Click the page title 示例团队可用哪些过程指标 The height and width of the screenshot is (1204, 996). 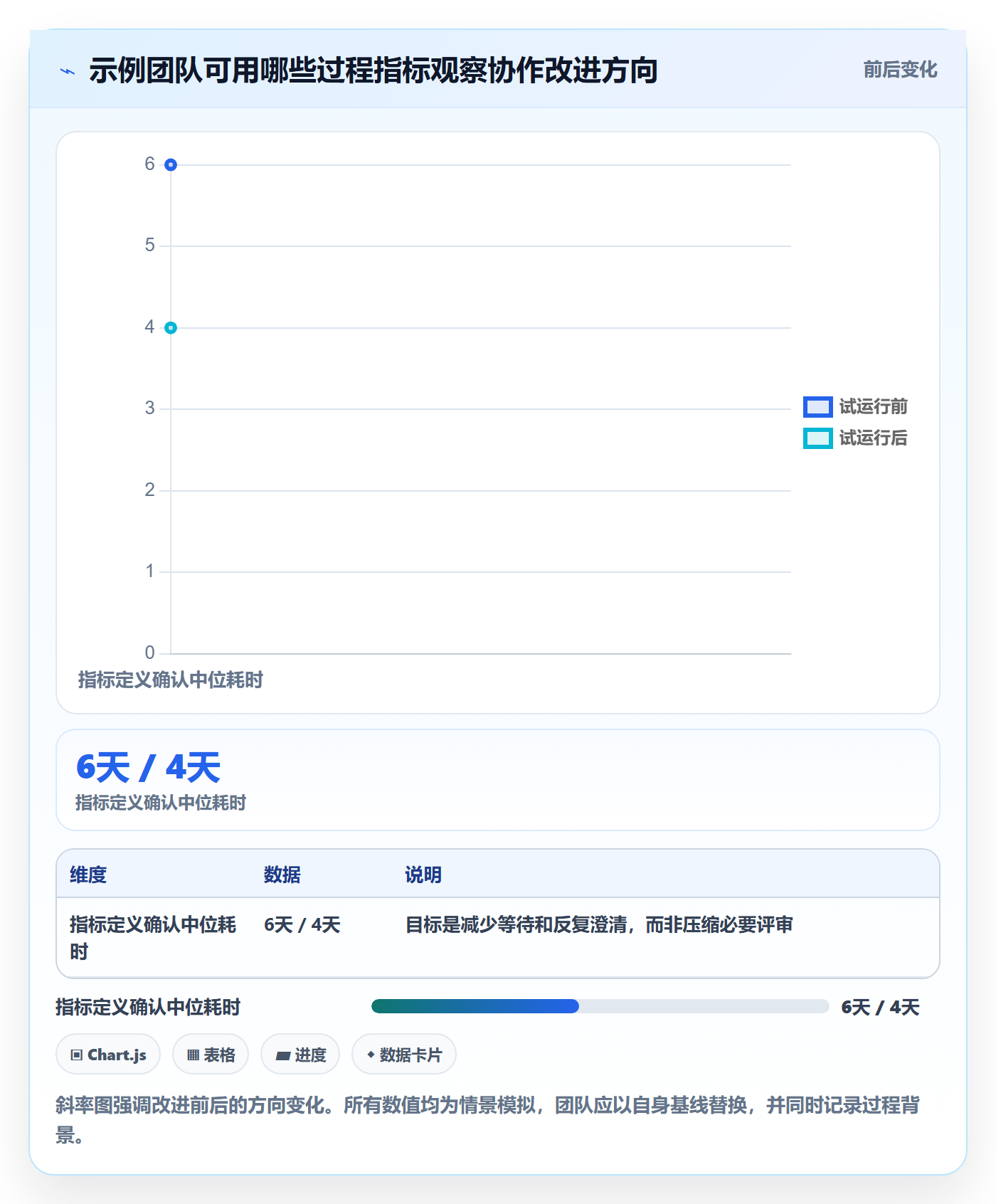tap(373, 70)
